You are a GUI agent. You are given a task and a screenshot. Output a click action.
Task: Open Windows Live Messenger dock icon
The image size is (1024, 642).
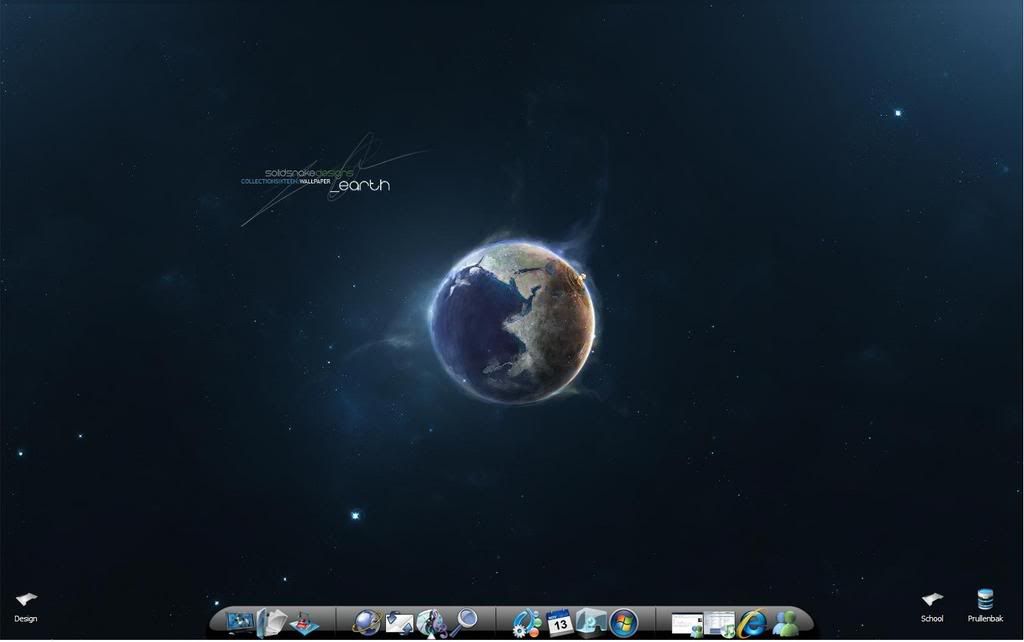[785, 623]
